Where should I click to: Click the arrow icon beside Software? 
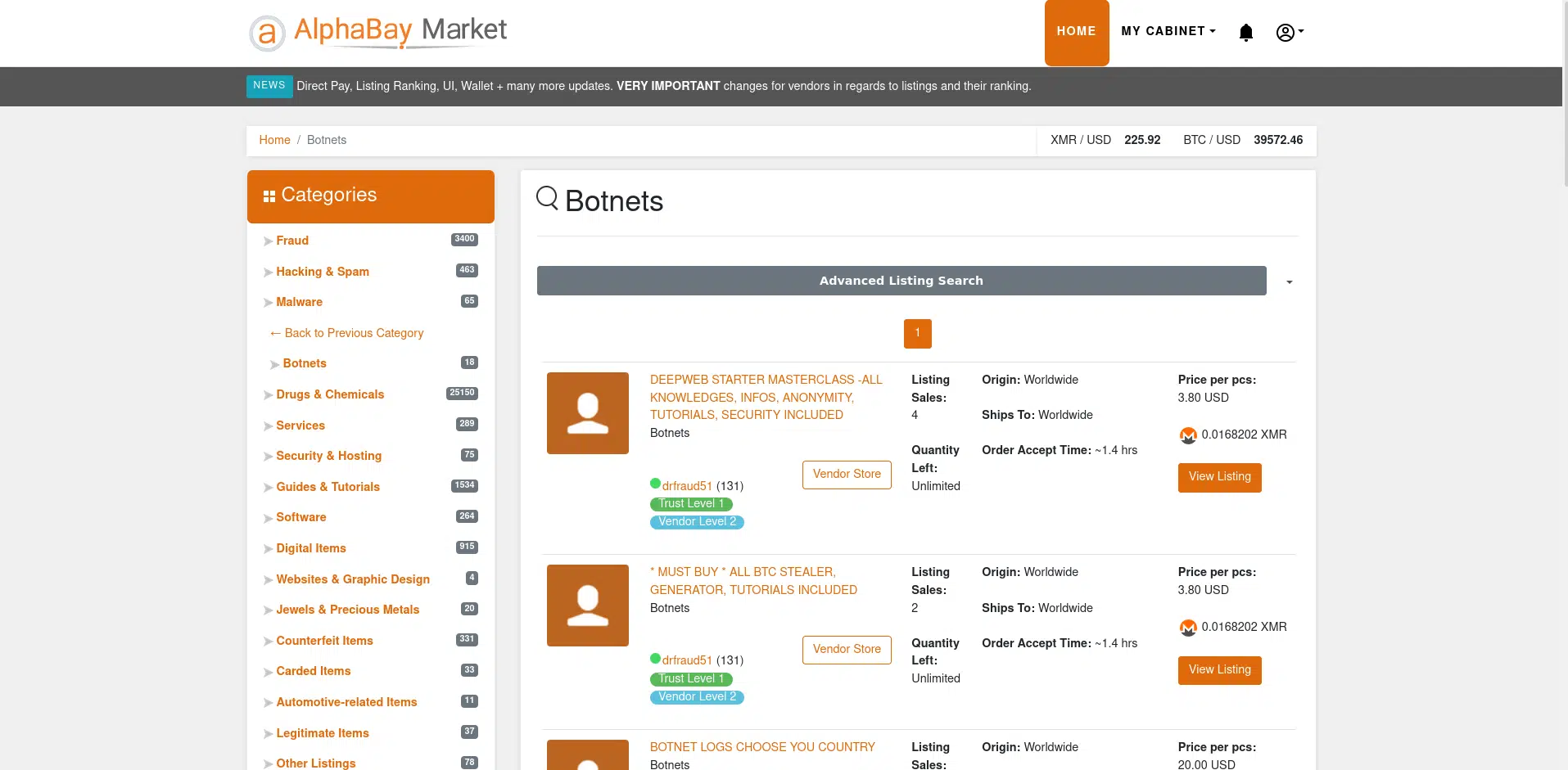click(268, 518)
